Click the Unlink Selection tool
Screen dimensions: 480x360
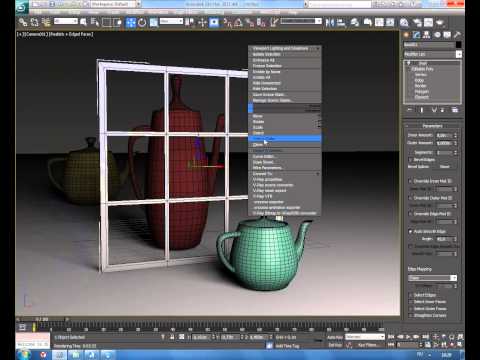34,22
